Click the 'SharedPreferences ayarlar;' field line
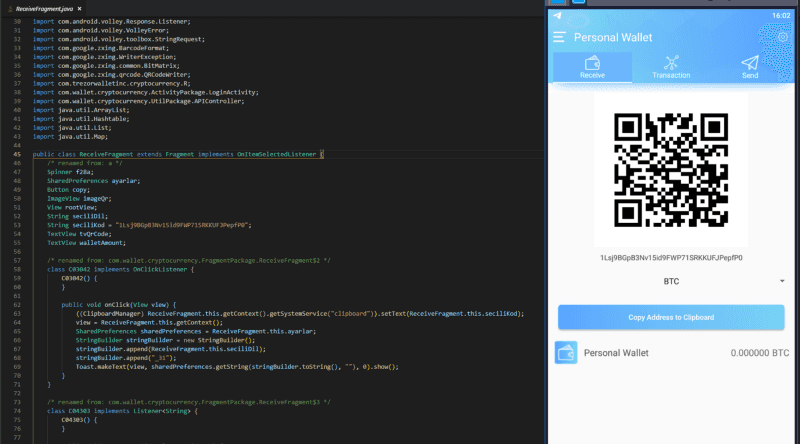 point(93,181)
